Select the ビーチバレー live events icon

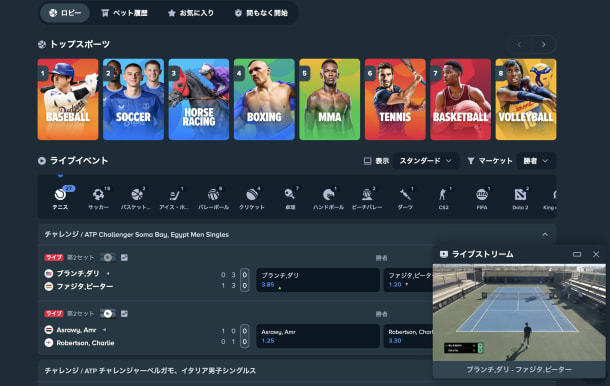pyautogui.click(x=367, y=198)
